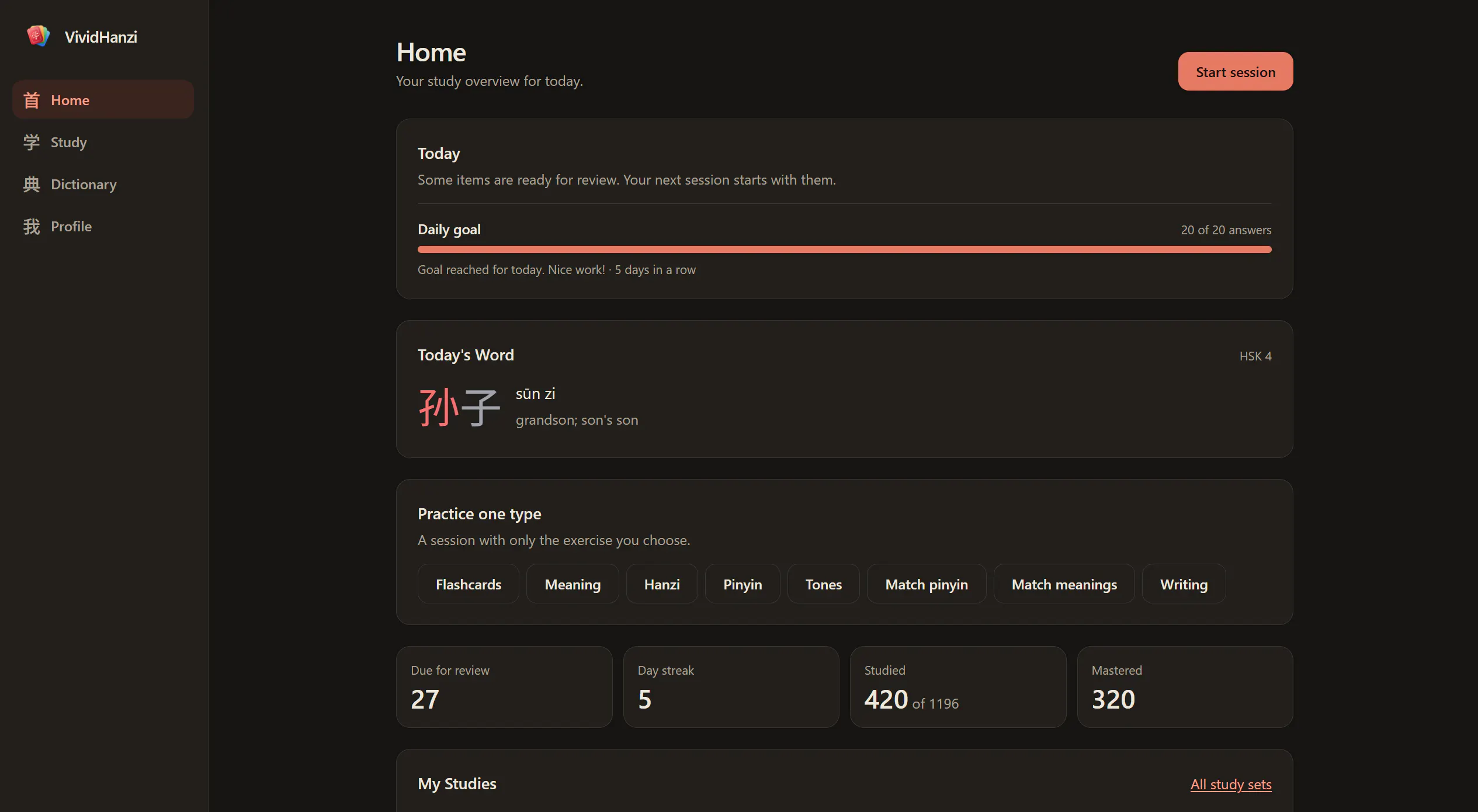Image resolution: width=1478 pixels, height=812 pixels.
Task: Click the Studied 420 of 1196 card
Action: click(x=958, y=686)
